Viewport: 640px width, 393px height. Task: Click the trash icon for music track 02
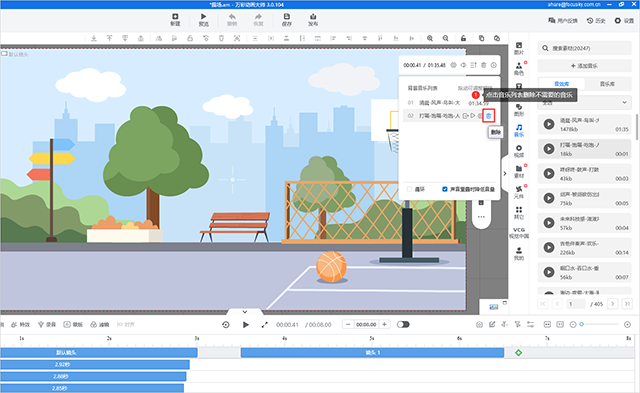click(x=489, y=116)
